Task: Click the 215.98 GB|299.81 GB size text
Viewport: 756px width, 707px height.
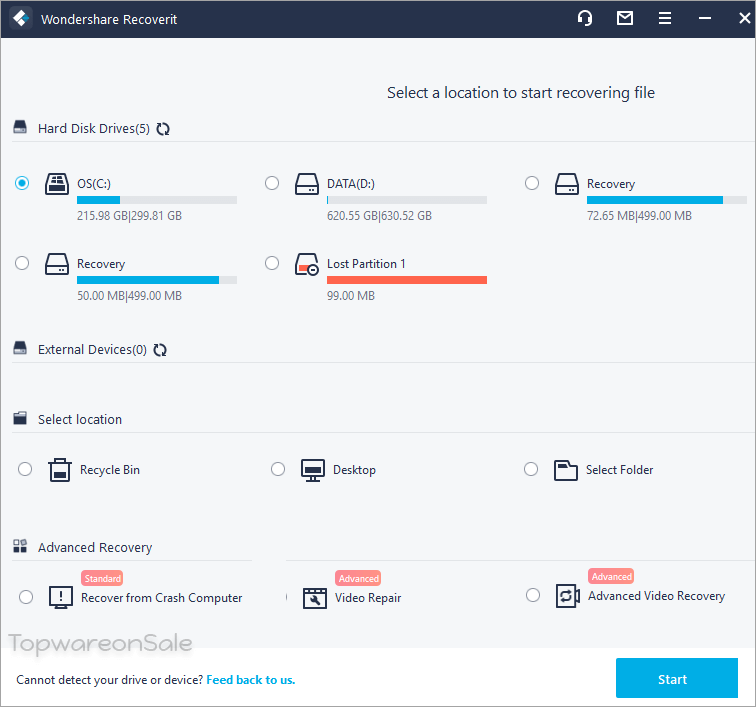Action: (129, 216)
